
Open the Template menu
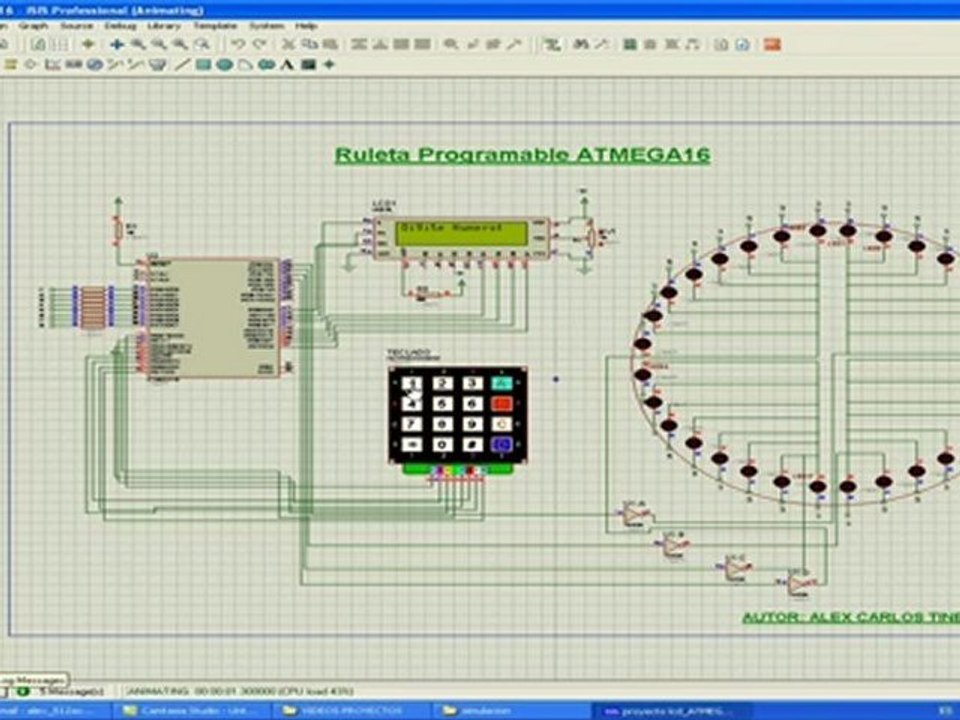point(215,26)
